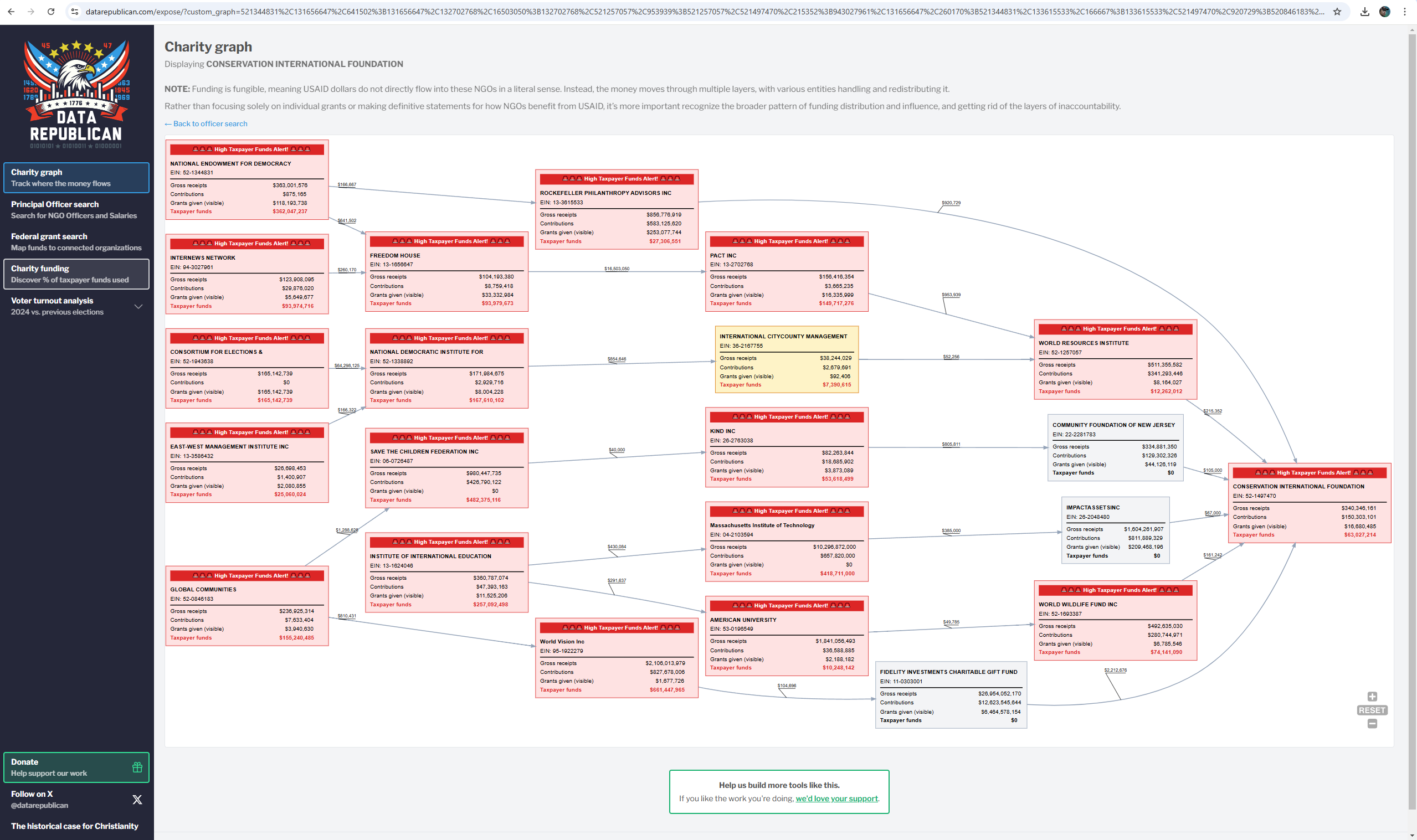This screenshot has height=840, width=1417.
Task: Open browser downloads icon
Action: click(1365, 11)
